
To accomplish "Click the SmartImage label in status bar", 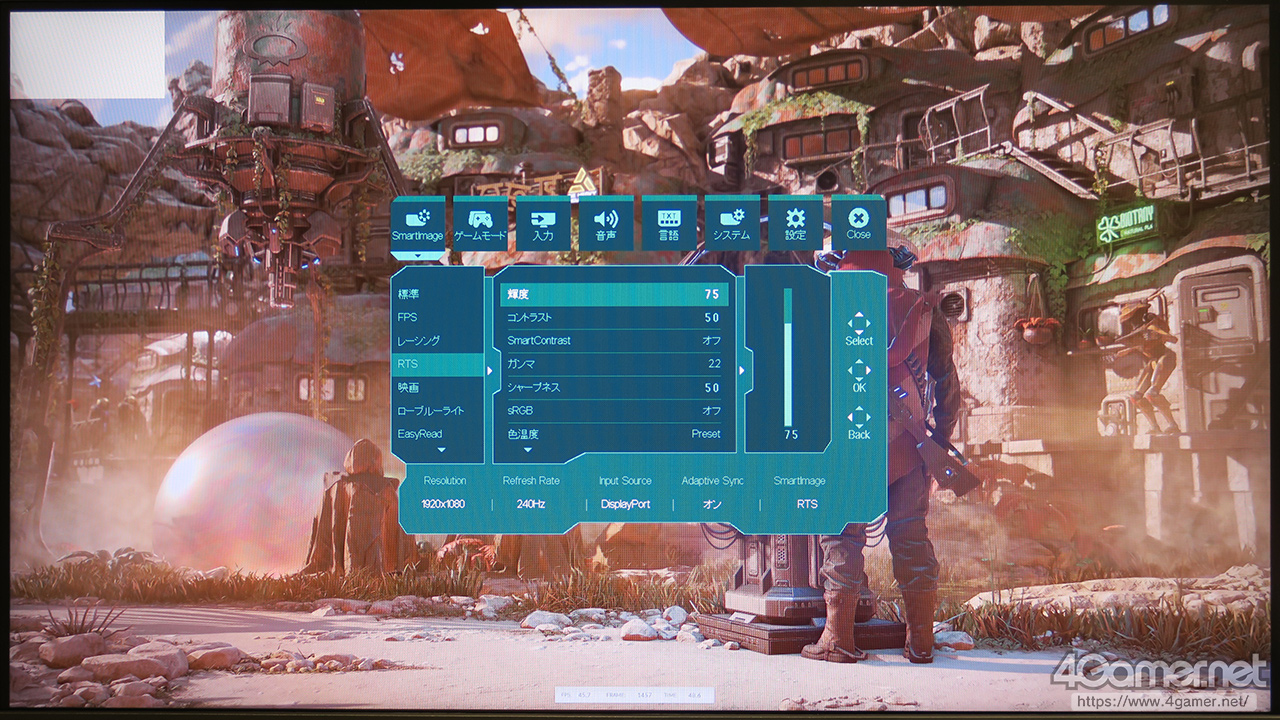I will [x=799, y=481].
